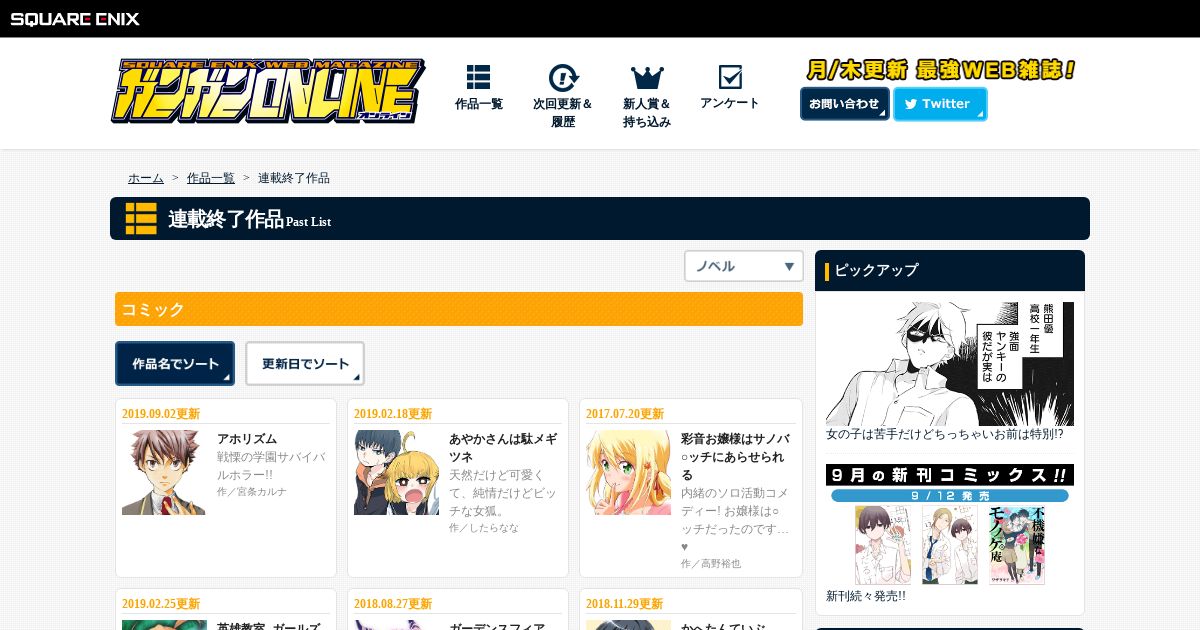
Task: Click the pickup manga banner image
Action: point(950,364)
